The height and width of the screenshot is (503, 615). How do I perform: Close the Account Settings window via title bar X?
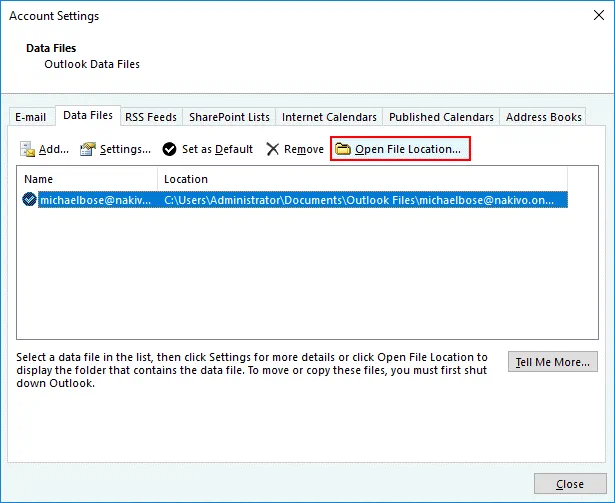click(x=591, y=16)
